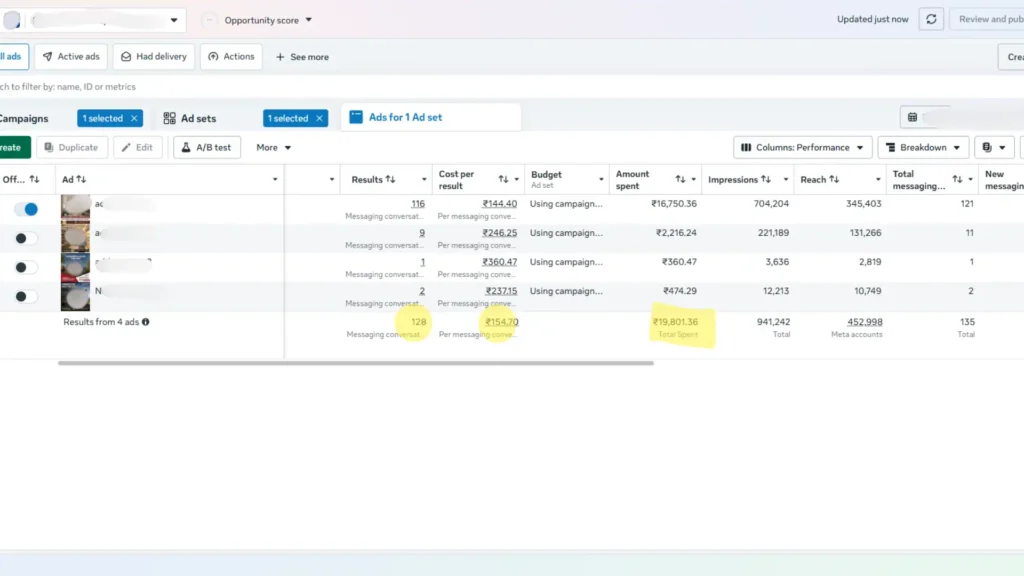The height and width of the screenshot is (576, 1024).
Task: Apply the Had delivery filter
Action: tap(154, 57)
